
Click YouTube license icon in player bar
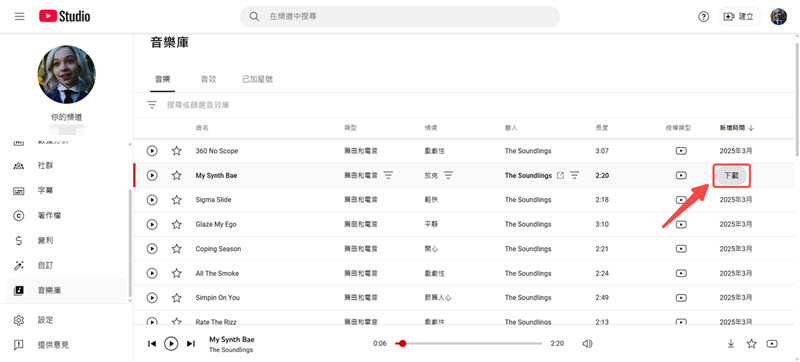[772, 344]
